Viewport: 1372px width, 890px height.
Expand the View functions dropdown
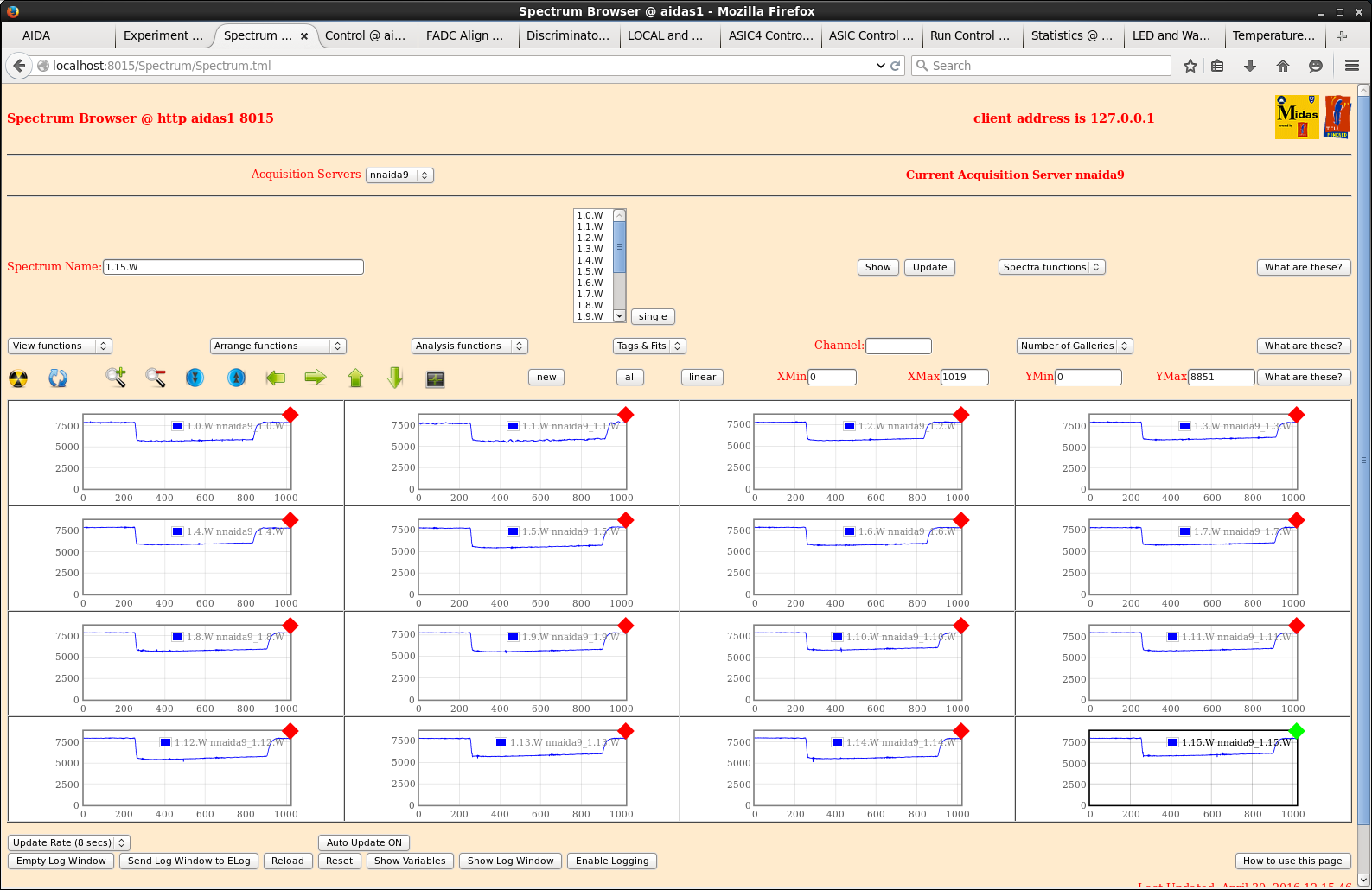pos(60,346)
